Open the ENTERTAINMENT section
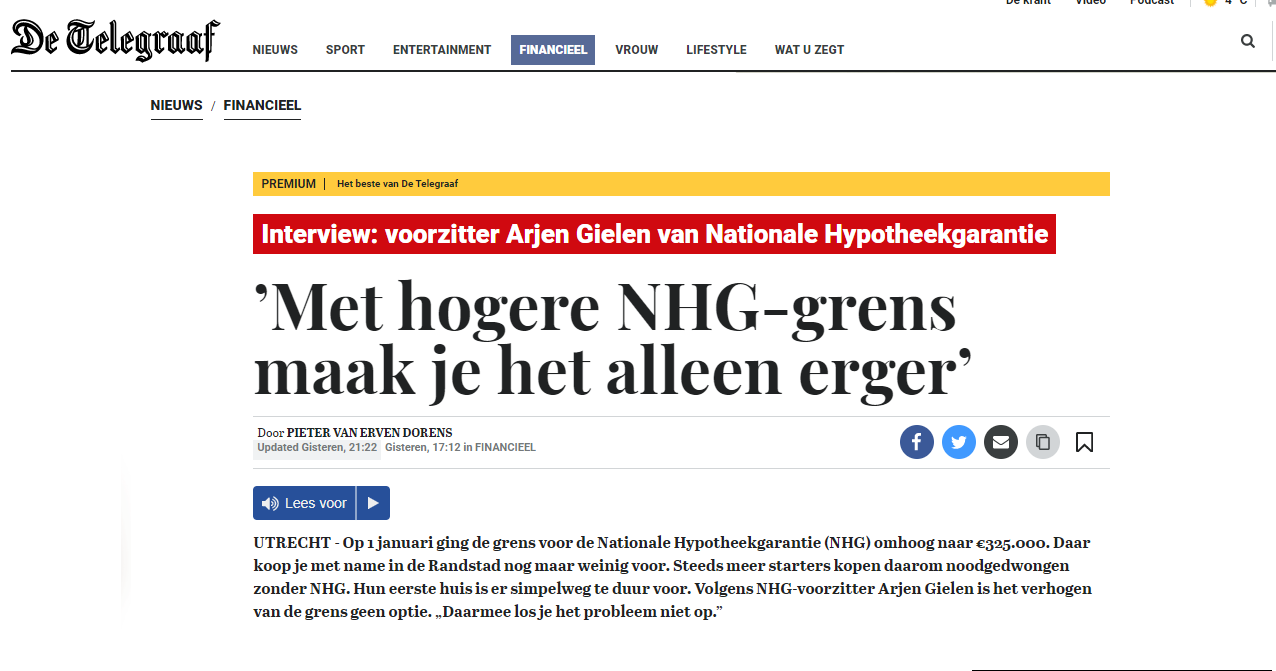 [x=442, y=50]
